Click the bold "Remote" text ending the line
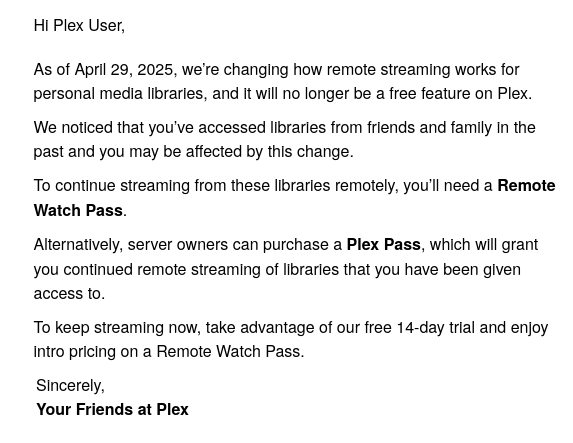The height and width of the screenshot is (443, 573). pos(526,186)
